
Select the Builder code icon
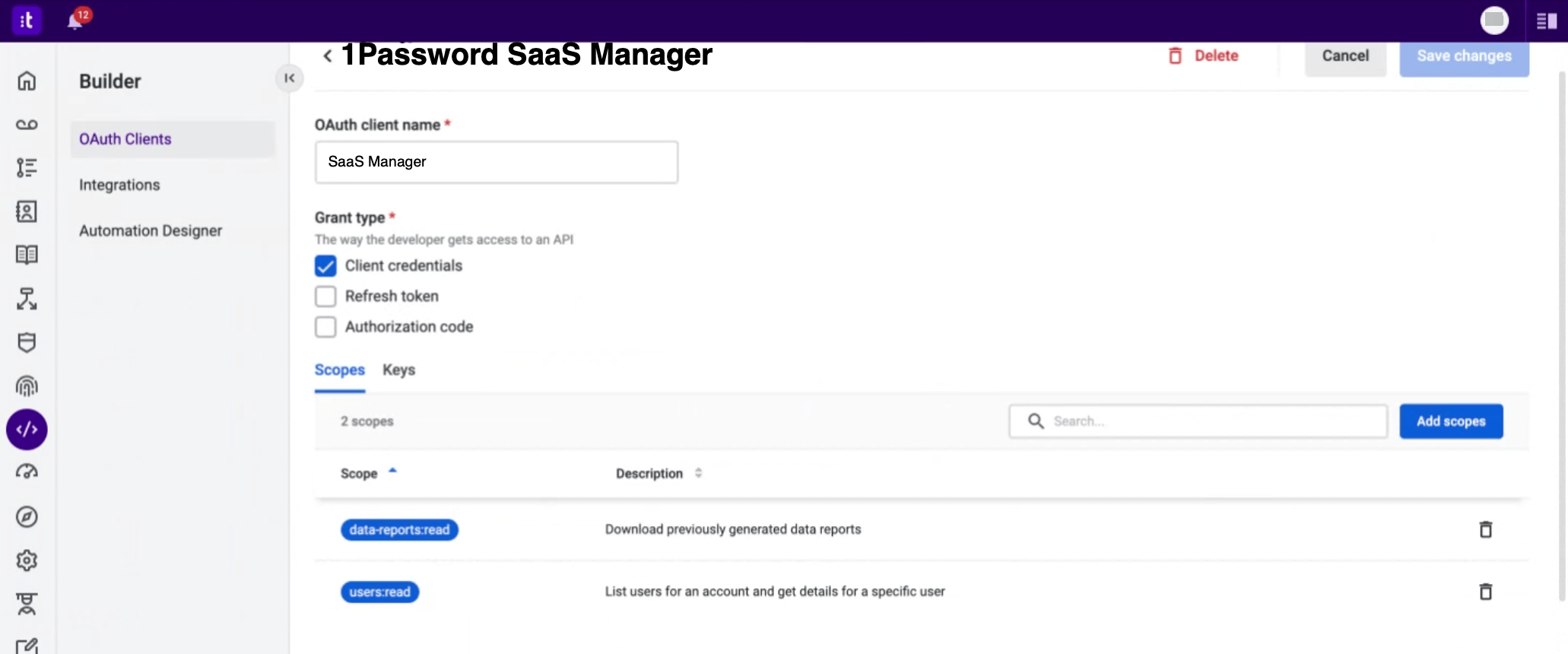point(27,430)
